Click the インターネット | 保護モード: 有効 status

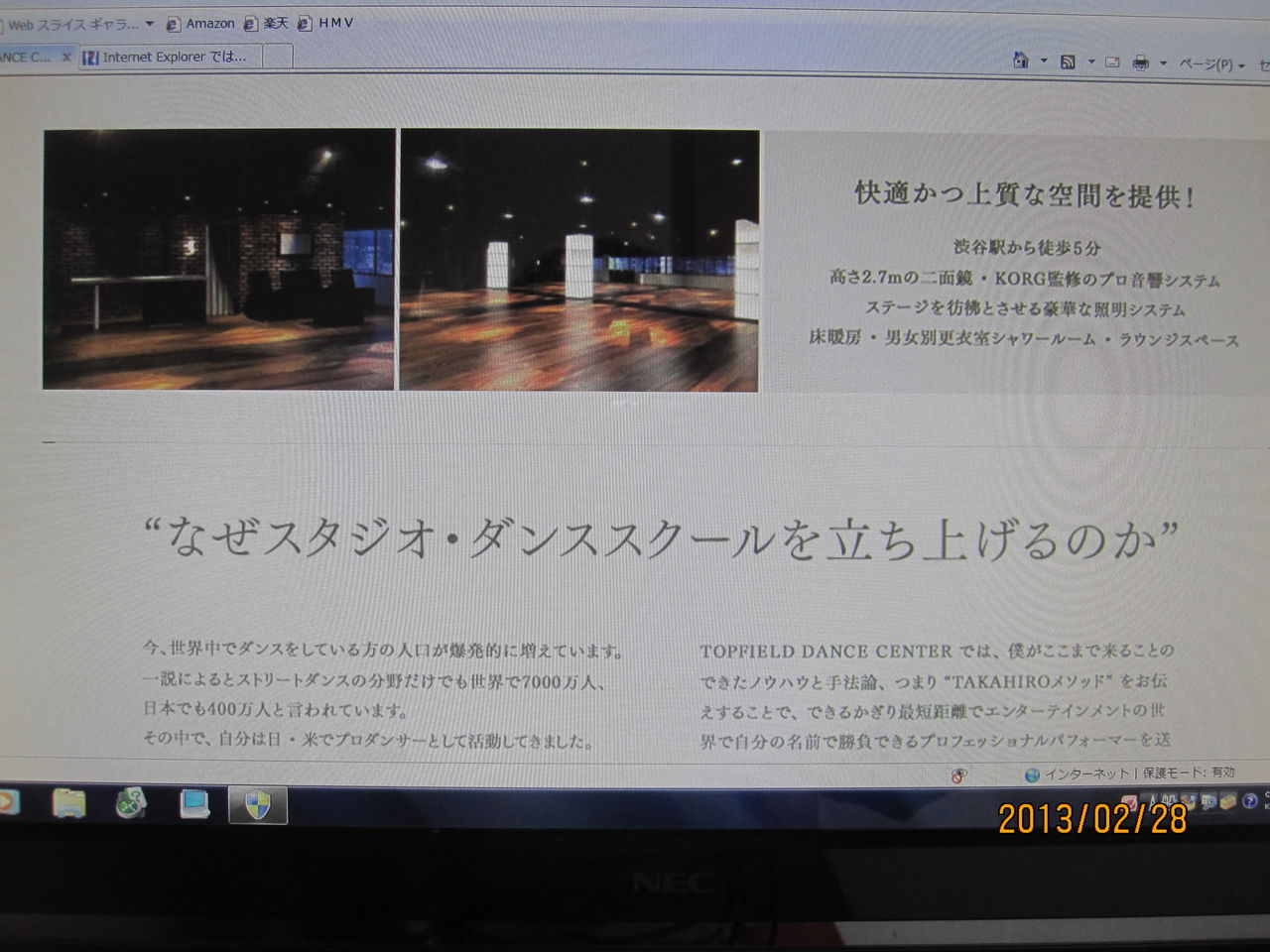[x=1140, y=773]
